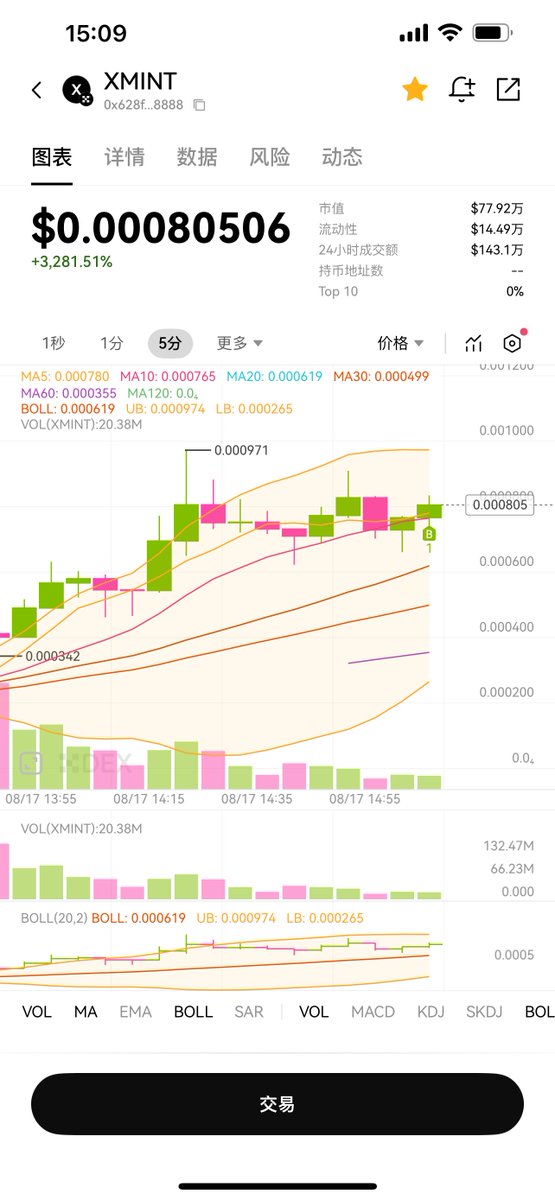Toggle the favorite star icon
Viewport: 555px width, 1200px height.
(415, 89)
